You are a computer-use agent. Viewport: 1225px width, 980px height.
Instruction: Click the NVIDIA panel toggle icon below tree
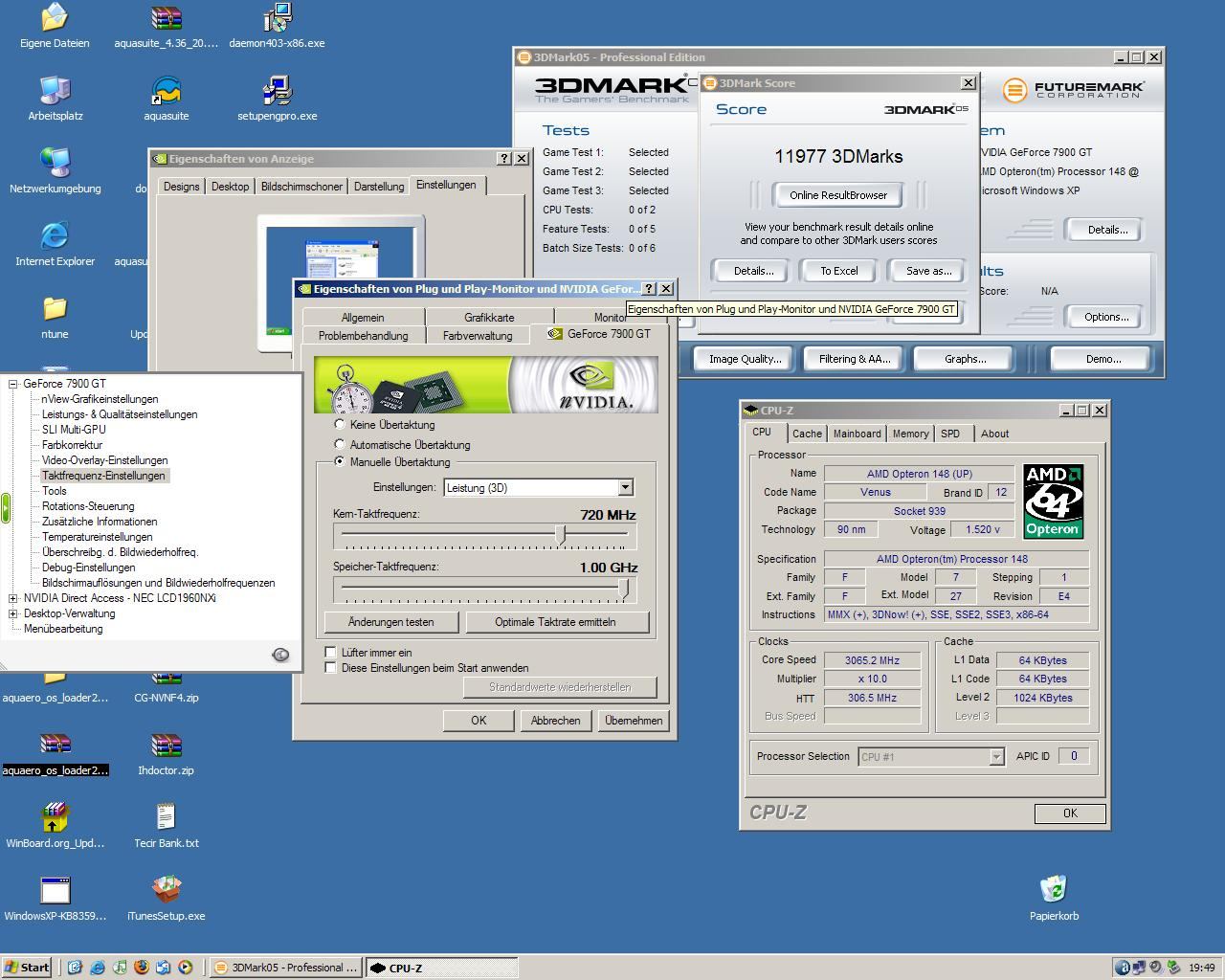pyautogui.click(x=280, y=655)
